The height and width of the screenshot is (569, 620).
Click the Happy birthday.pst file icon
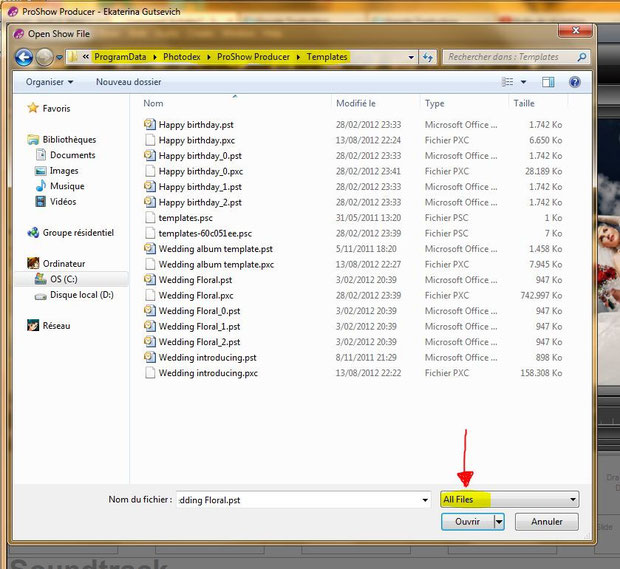(x=149, y=125)
